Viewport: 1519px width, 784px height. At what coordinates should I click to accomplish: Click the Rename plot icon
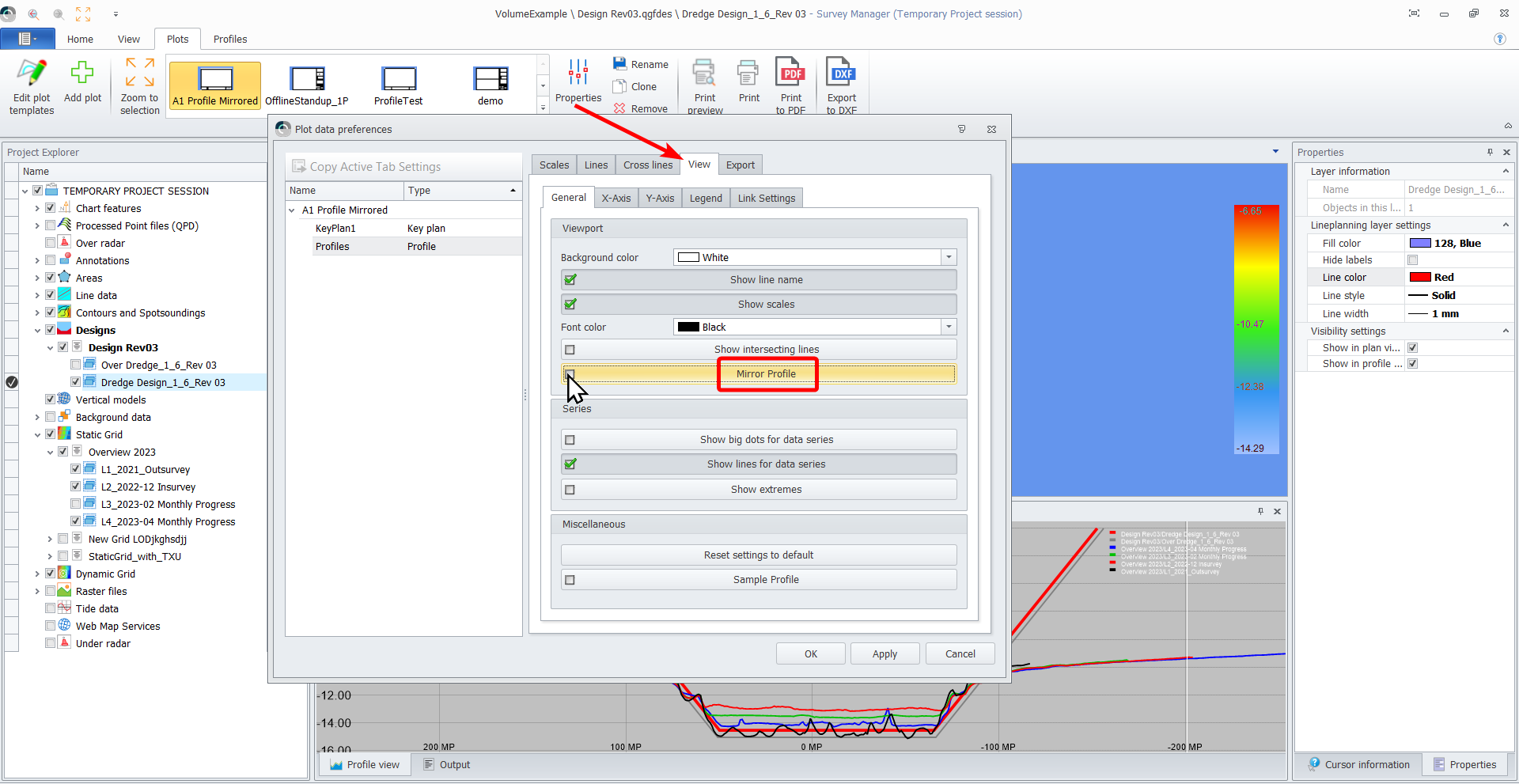620,64
